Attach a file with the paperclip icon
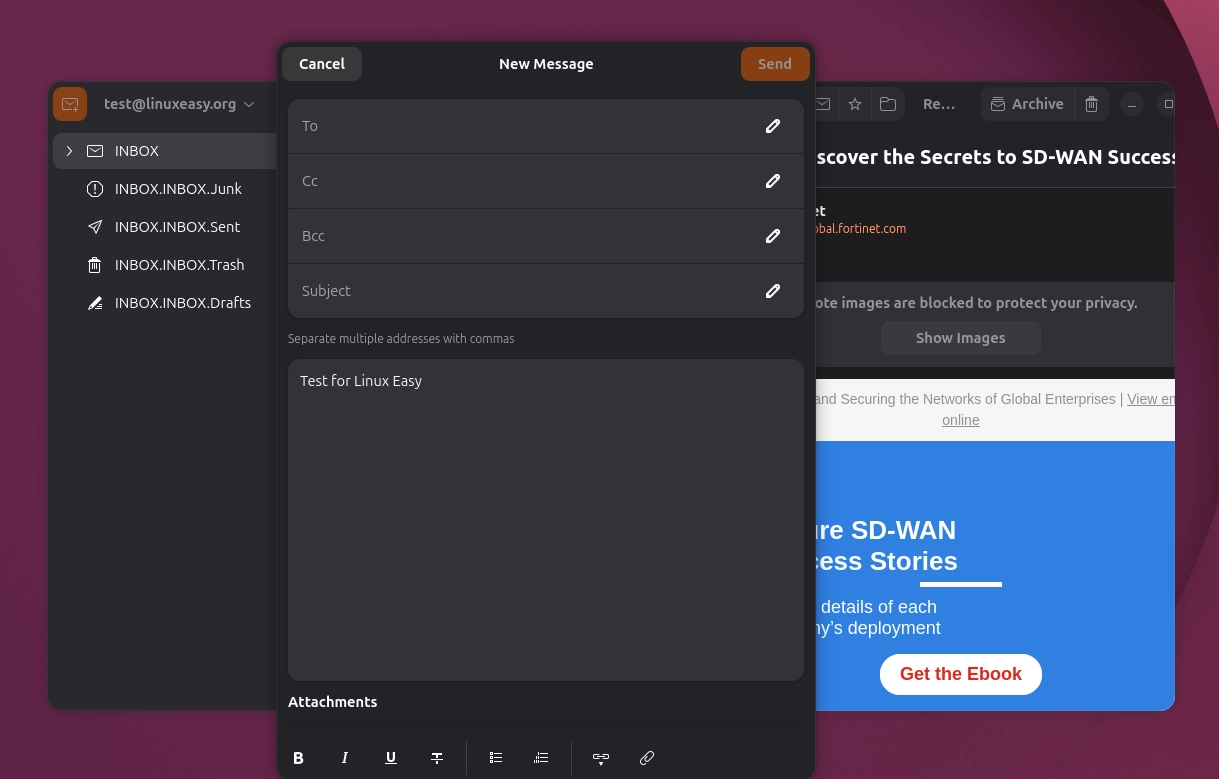The image size is (1219, 779). (x=647, y=758)
